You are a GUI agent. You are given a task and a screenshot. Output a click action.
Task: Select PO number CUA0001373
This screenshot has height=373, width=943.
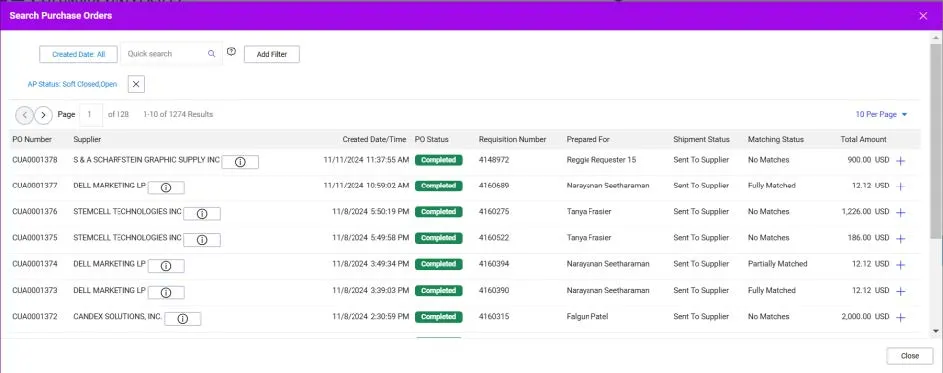[35, 291]
